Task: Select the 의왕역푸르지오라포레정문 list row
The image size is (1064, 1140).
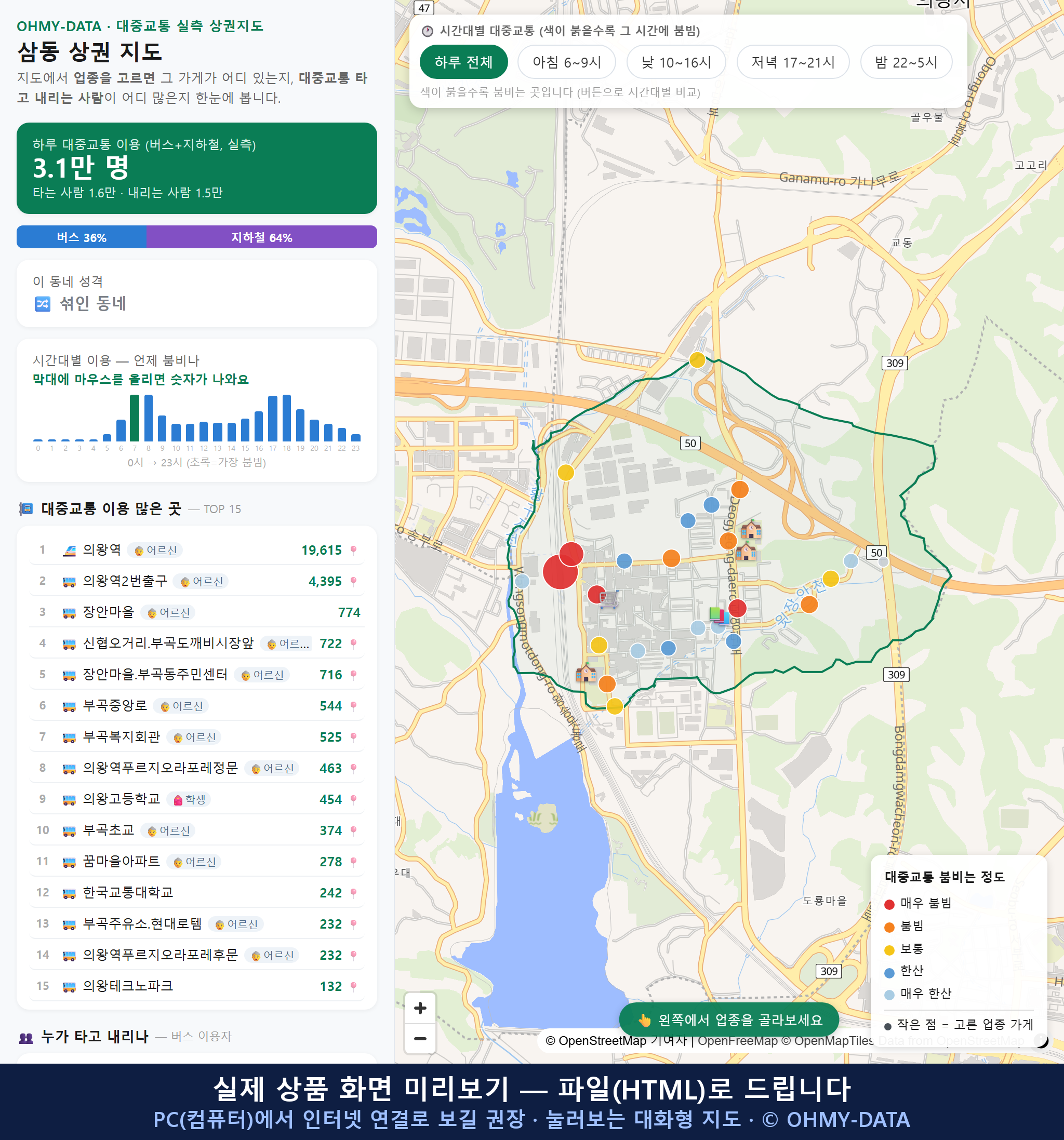Action: point(197,769)
